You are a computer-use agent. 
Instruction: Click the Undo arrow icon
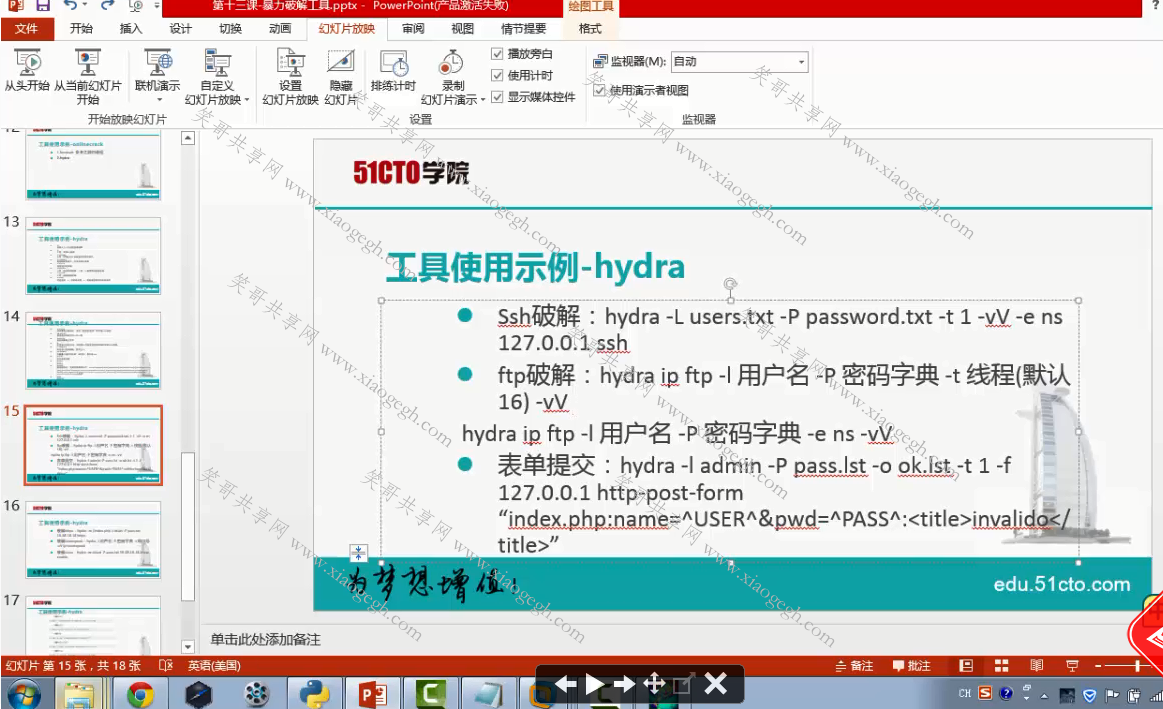coord(70,5)
